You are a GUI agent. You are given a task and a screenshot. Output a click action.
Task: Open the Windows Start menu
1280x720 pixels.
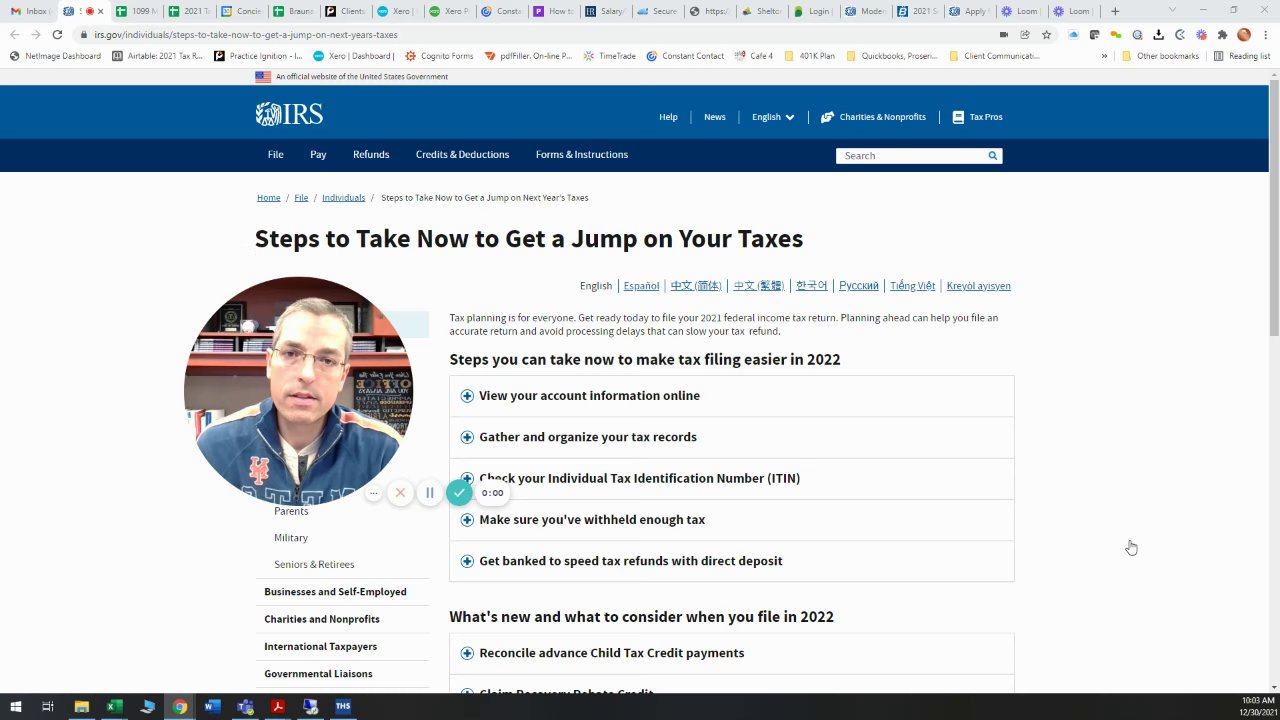pos(16,707)
